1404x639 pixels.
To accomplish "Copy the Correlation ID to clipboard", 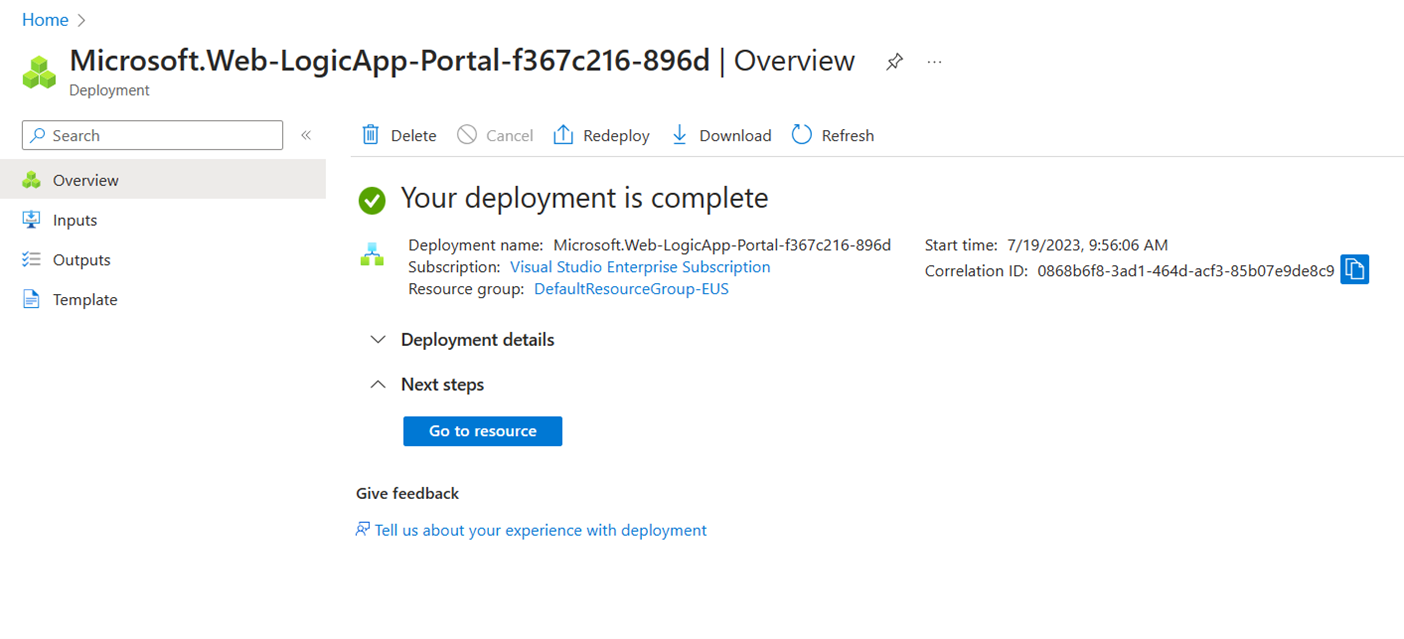I will click(1354, 270).
